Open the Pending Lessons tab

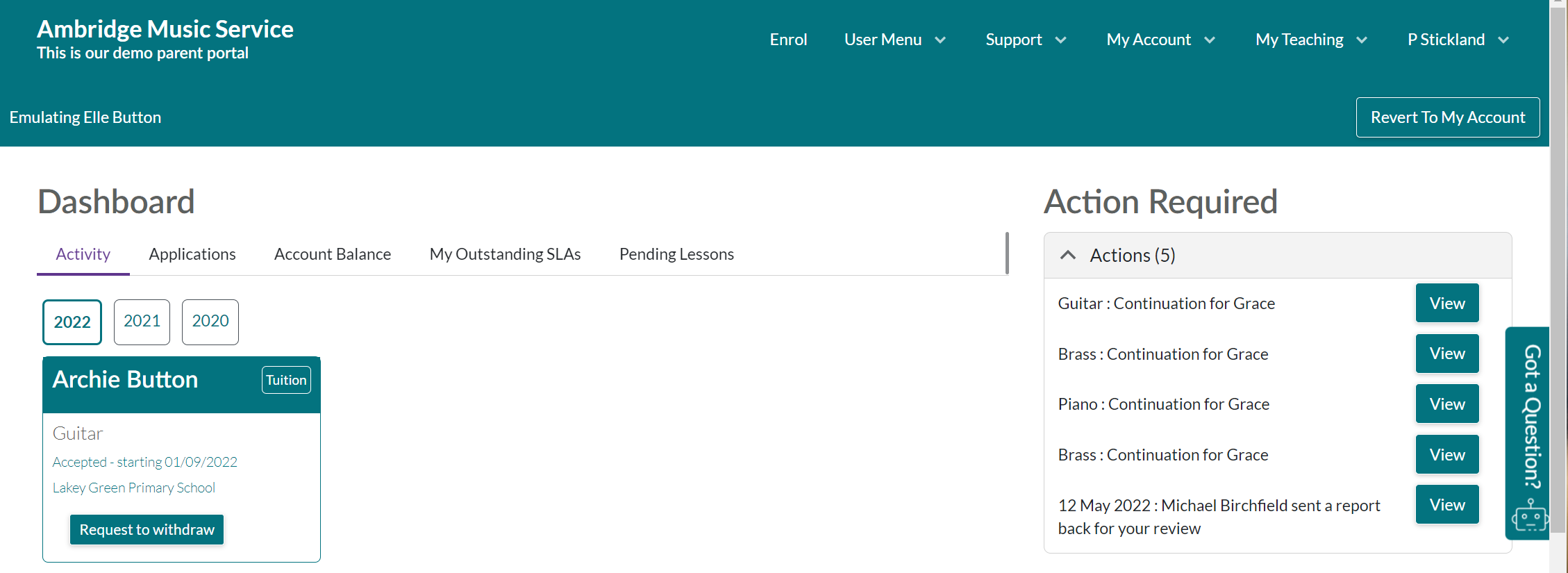click(x=676, y=254)
